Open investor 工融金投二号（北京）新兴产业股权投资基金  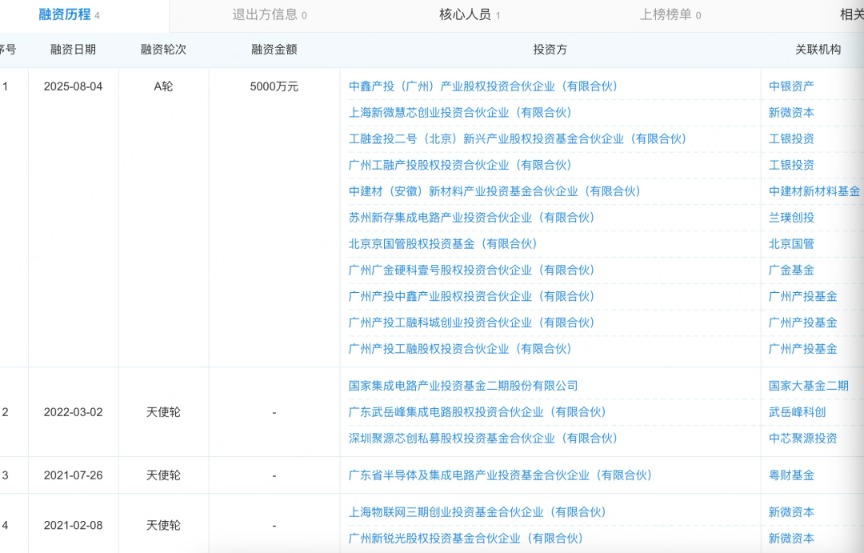pos(517,139)
